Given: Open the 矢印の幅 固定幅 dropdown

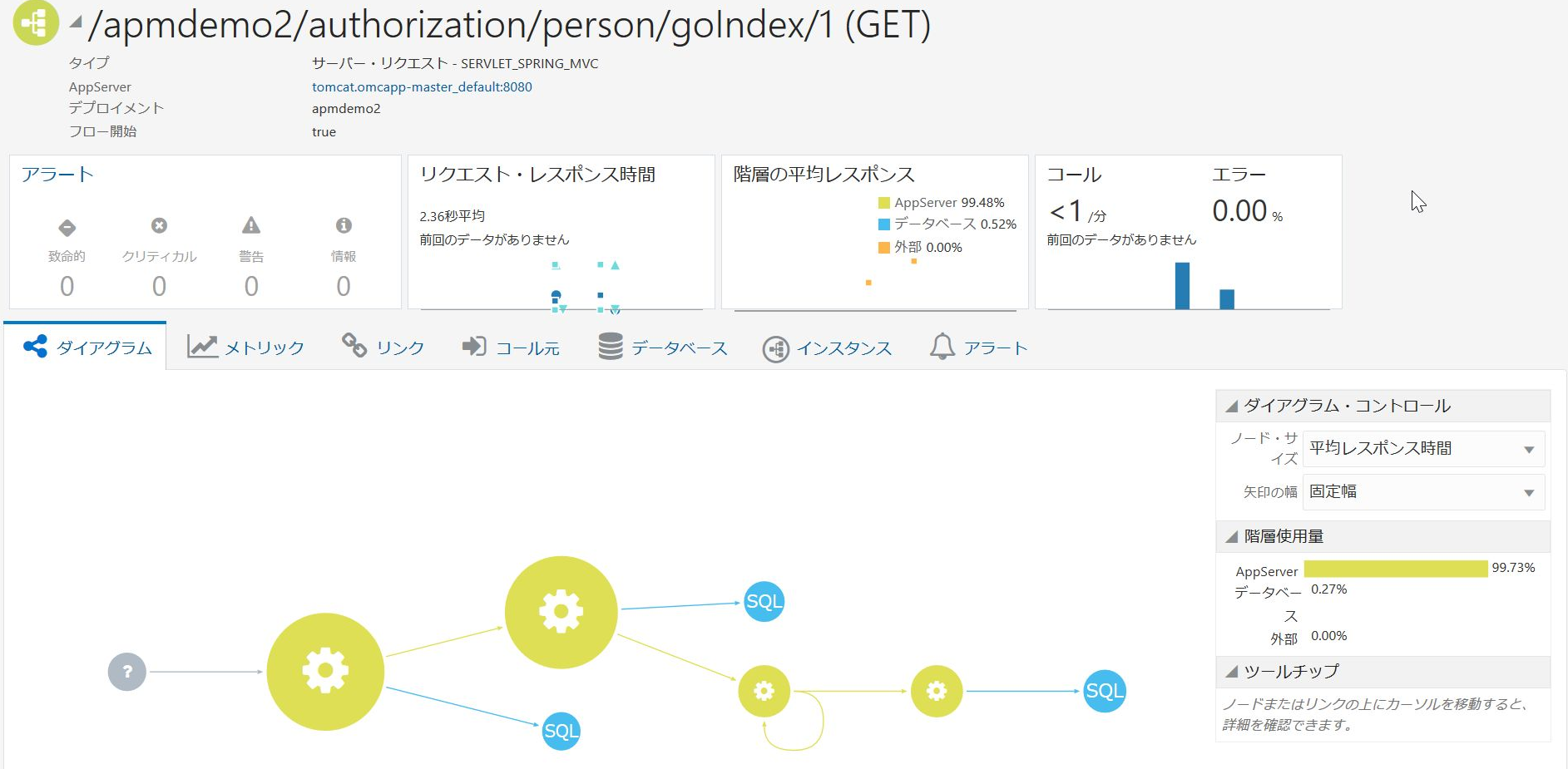Looking at the screenshot, I should point(1423,492).
